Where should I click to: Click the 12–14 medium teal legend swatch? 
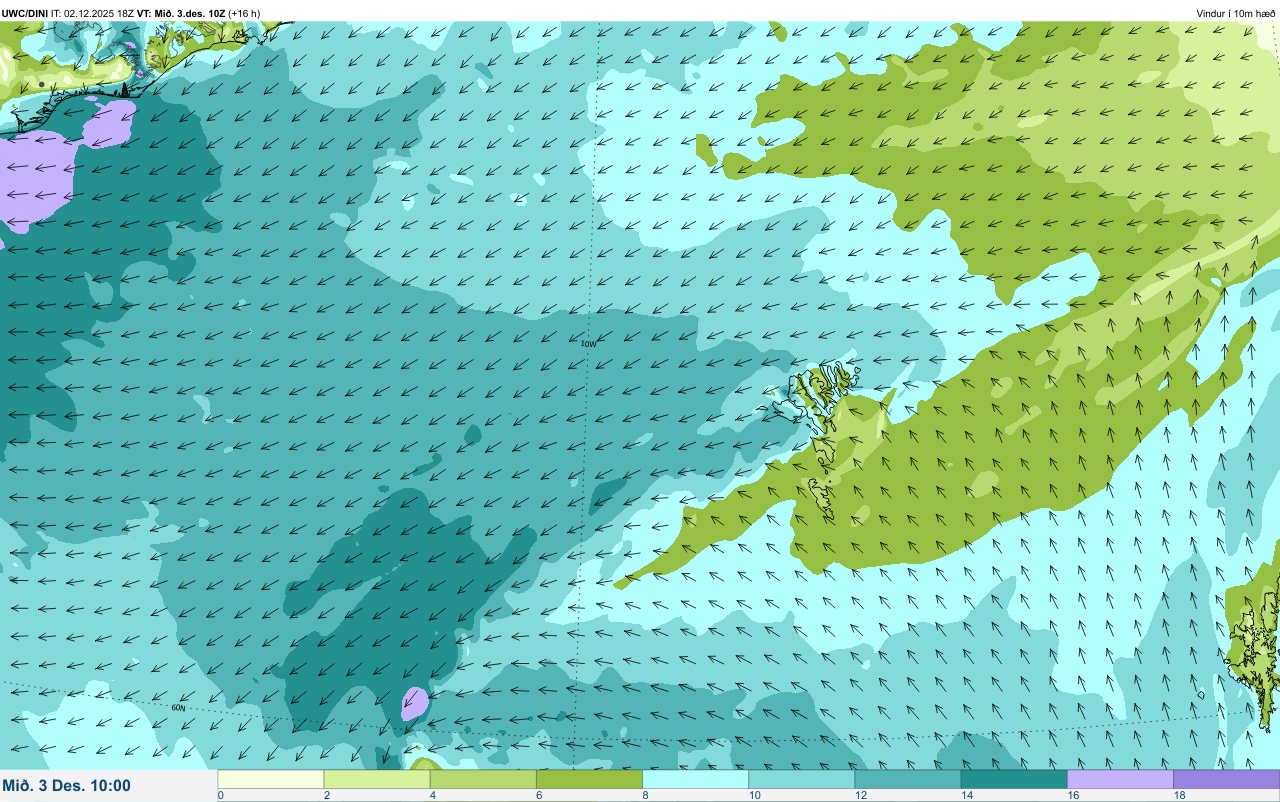tap(908, 779)
